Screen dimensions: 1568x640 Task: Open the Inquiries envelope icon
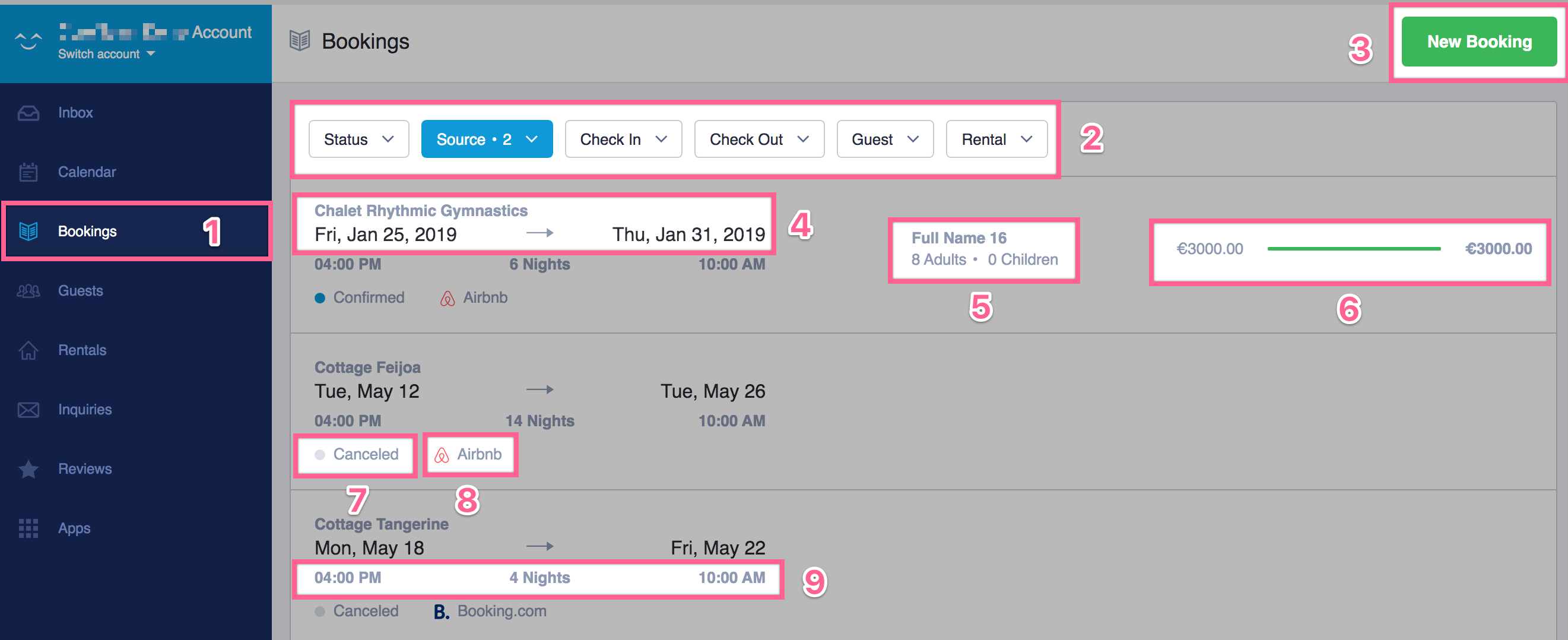(x=28, y=409)
